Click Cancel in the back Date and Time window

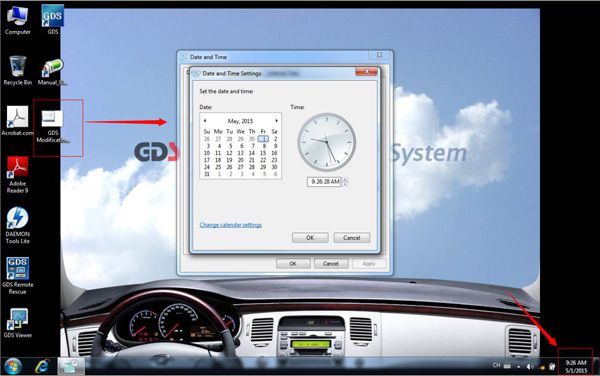click(331, 264)
